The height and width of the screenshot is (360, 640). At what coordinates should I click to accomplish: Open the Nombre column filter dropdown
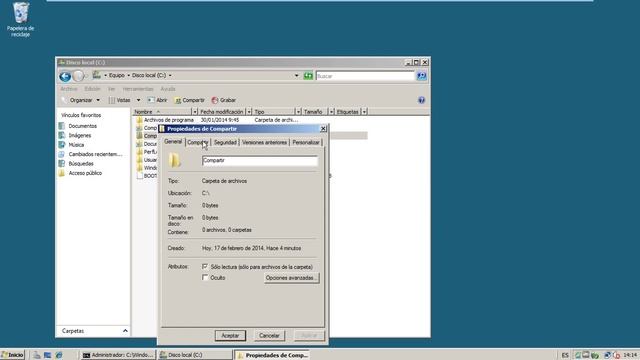click(195, 111)
